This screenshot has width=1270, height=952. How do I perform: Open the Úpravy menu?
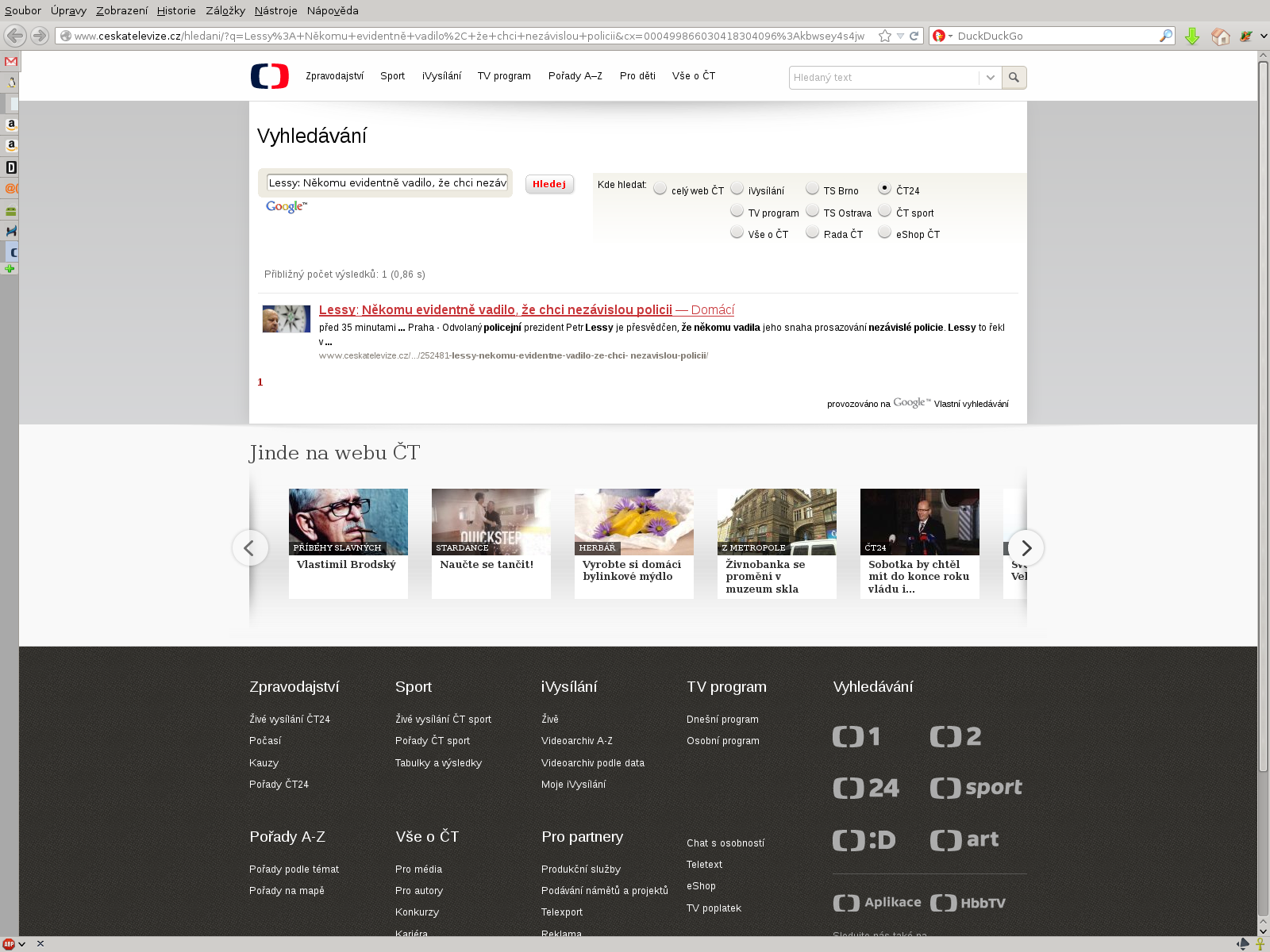point(68,10)
